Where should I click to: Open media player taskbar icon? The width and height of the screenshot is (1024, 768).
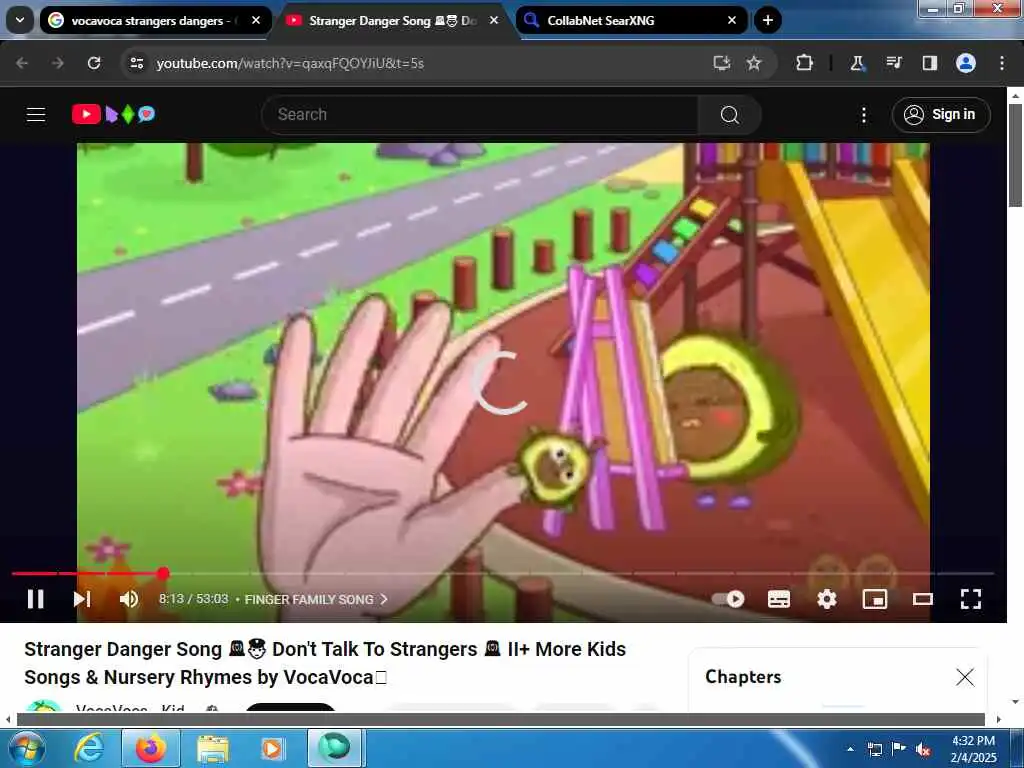click(x=272, y=749)
